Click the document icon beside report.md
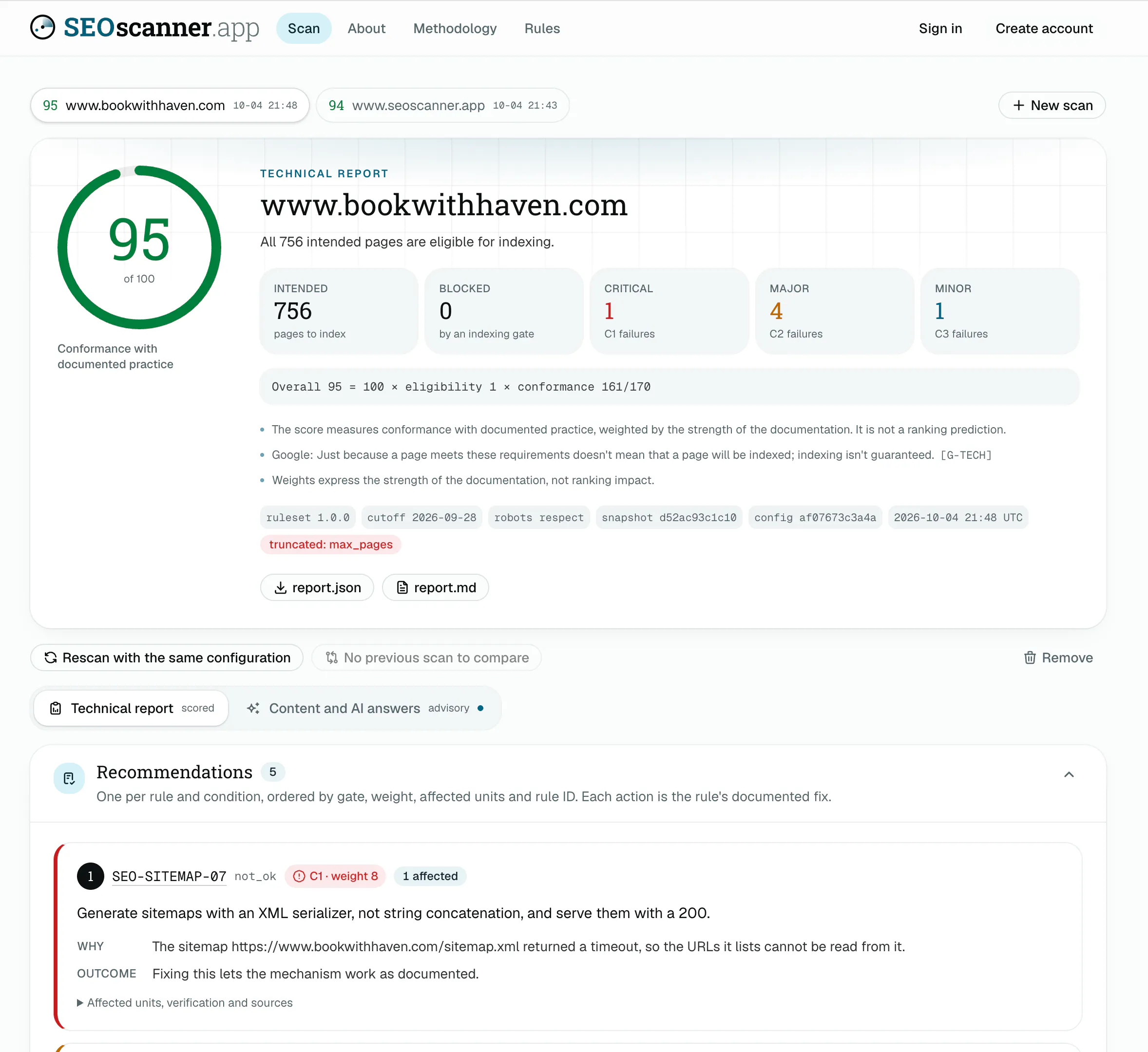This screenshot has height=1052, width=1148. coord(402,587)
